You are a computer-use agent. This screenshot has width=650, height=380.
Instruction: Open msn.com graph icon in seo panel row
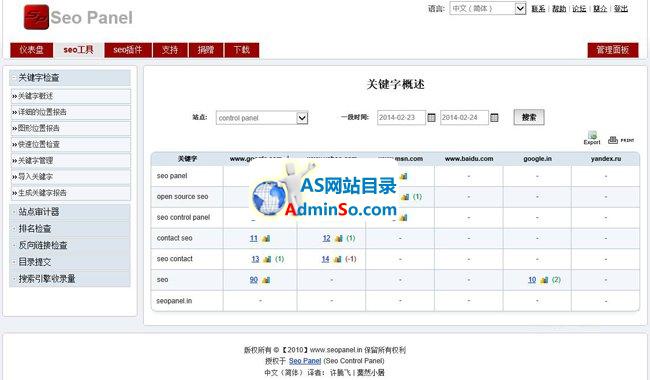click(403, 176)
